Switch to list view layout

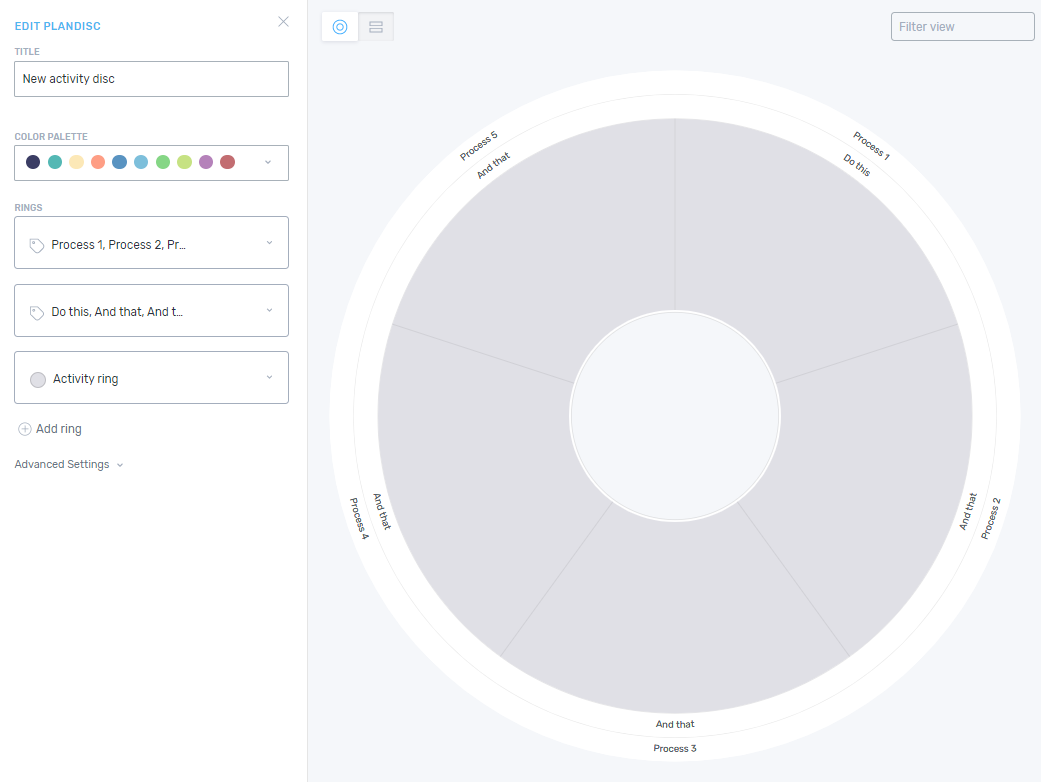[x=376, y=27]
